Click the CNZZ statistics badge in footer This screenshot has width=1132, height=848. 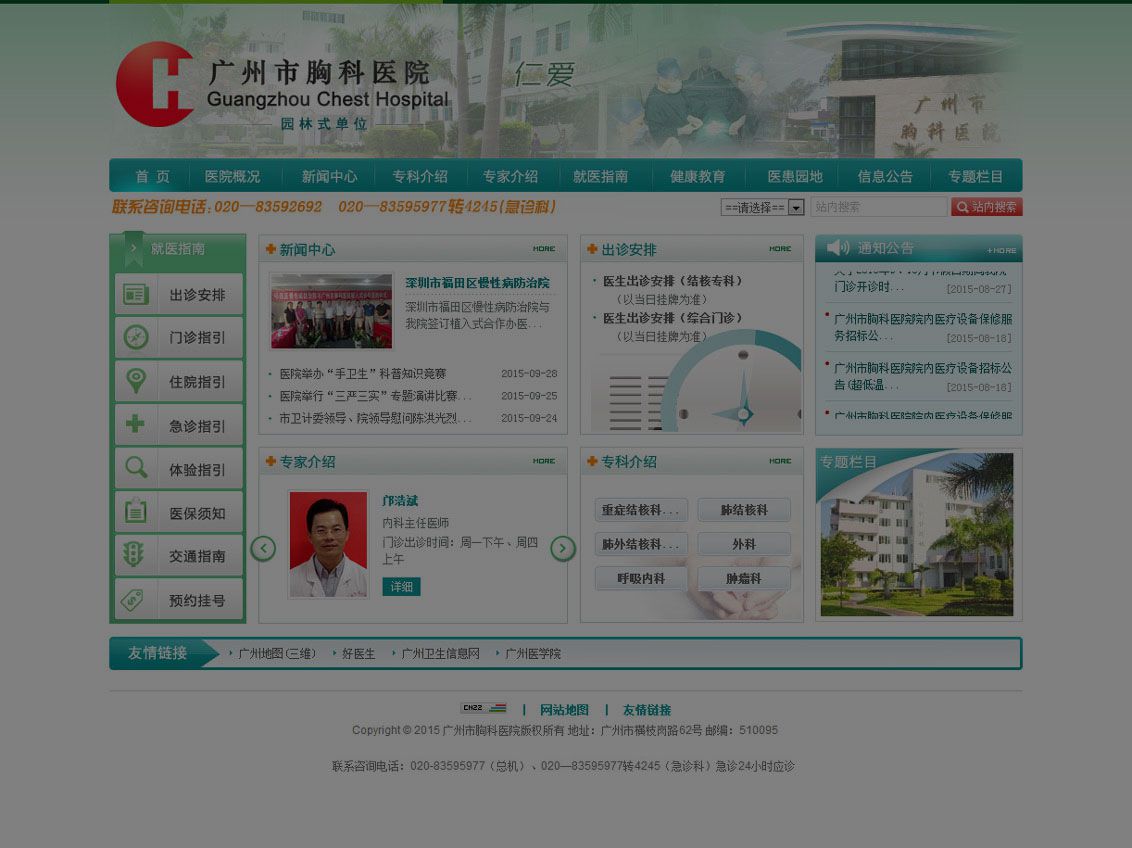tap(484, 709)
